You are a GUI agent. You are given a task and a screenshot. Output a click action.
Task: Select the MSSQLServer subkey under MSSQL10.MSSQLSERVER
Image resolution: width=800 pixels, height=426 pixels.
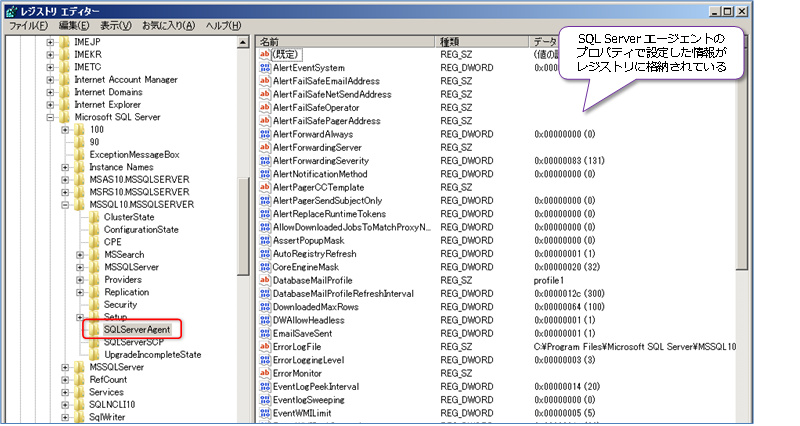coord(132,267)
